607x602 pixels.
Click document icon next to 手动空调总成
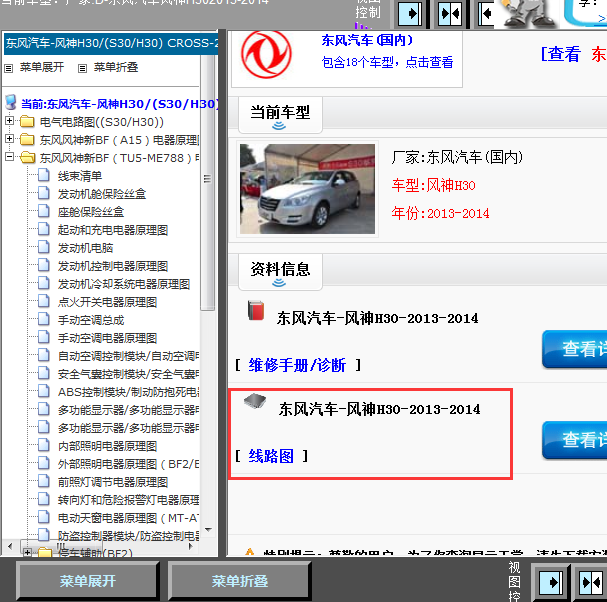coord(44,319)
